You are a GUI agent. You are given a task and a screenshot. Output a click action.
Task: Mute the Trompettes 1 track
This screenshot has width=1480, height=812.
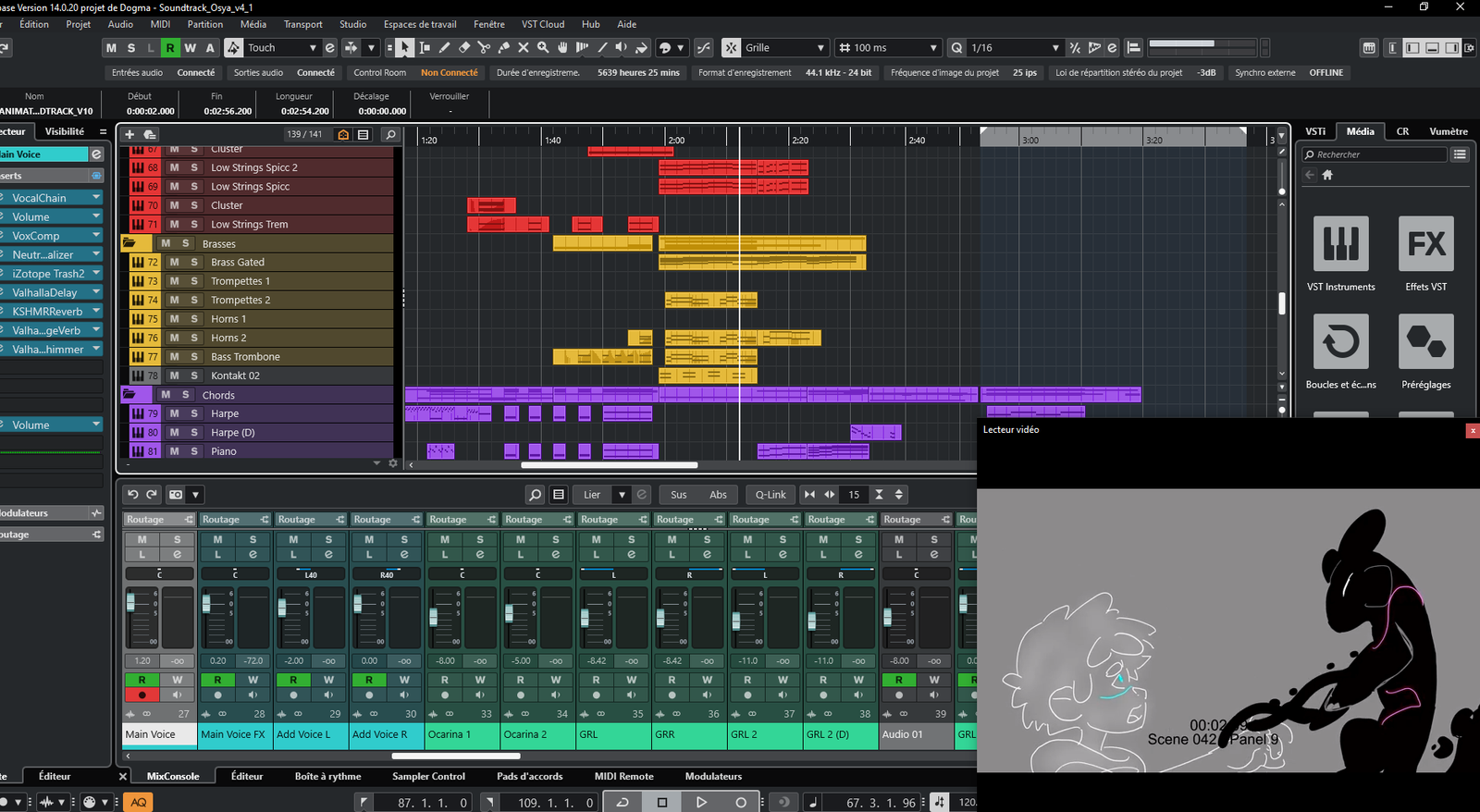[x=174, y=281]
